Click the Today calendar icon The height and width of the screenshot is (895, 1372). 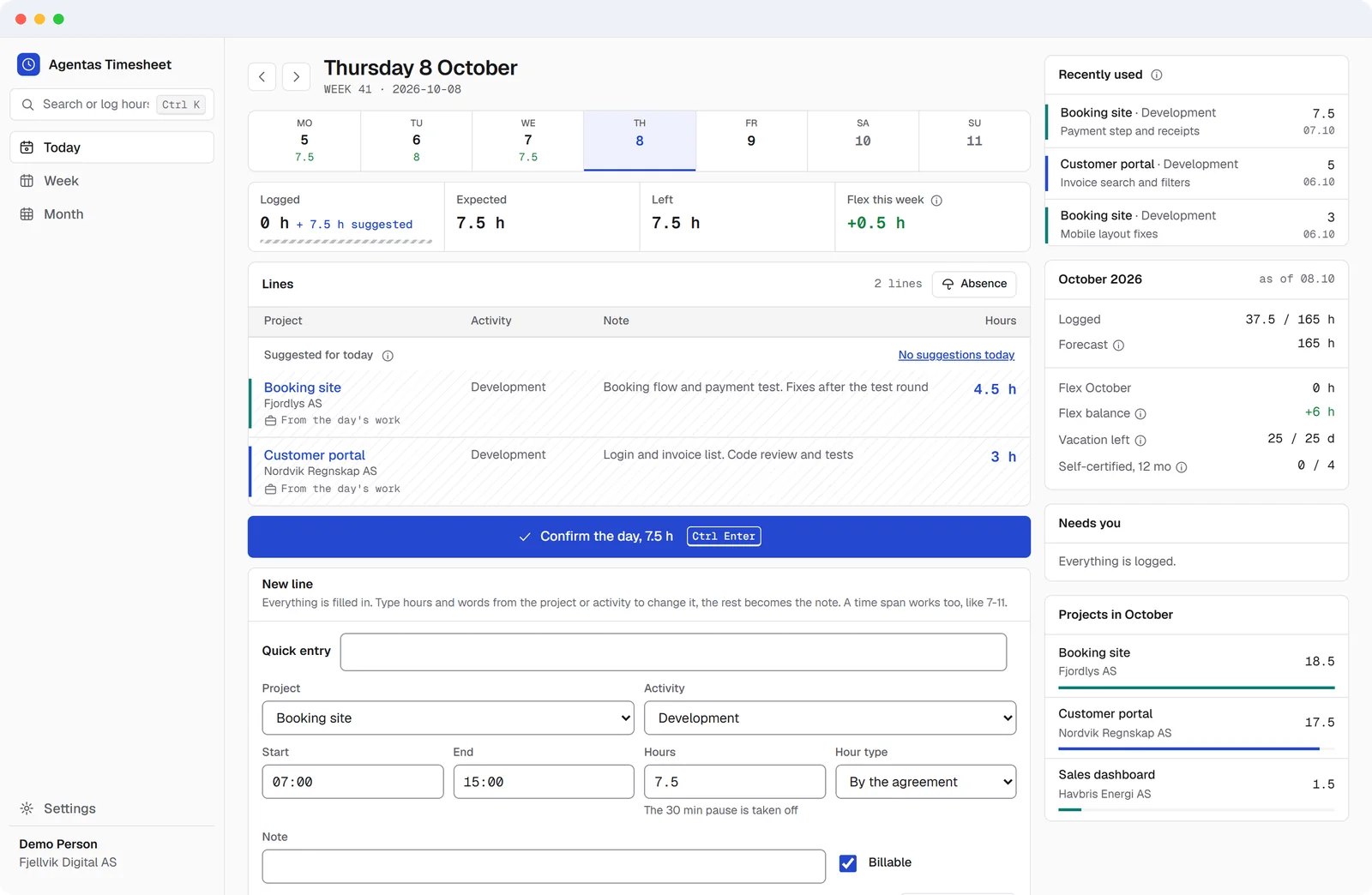[27, 147]
